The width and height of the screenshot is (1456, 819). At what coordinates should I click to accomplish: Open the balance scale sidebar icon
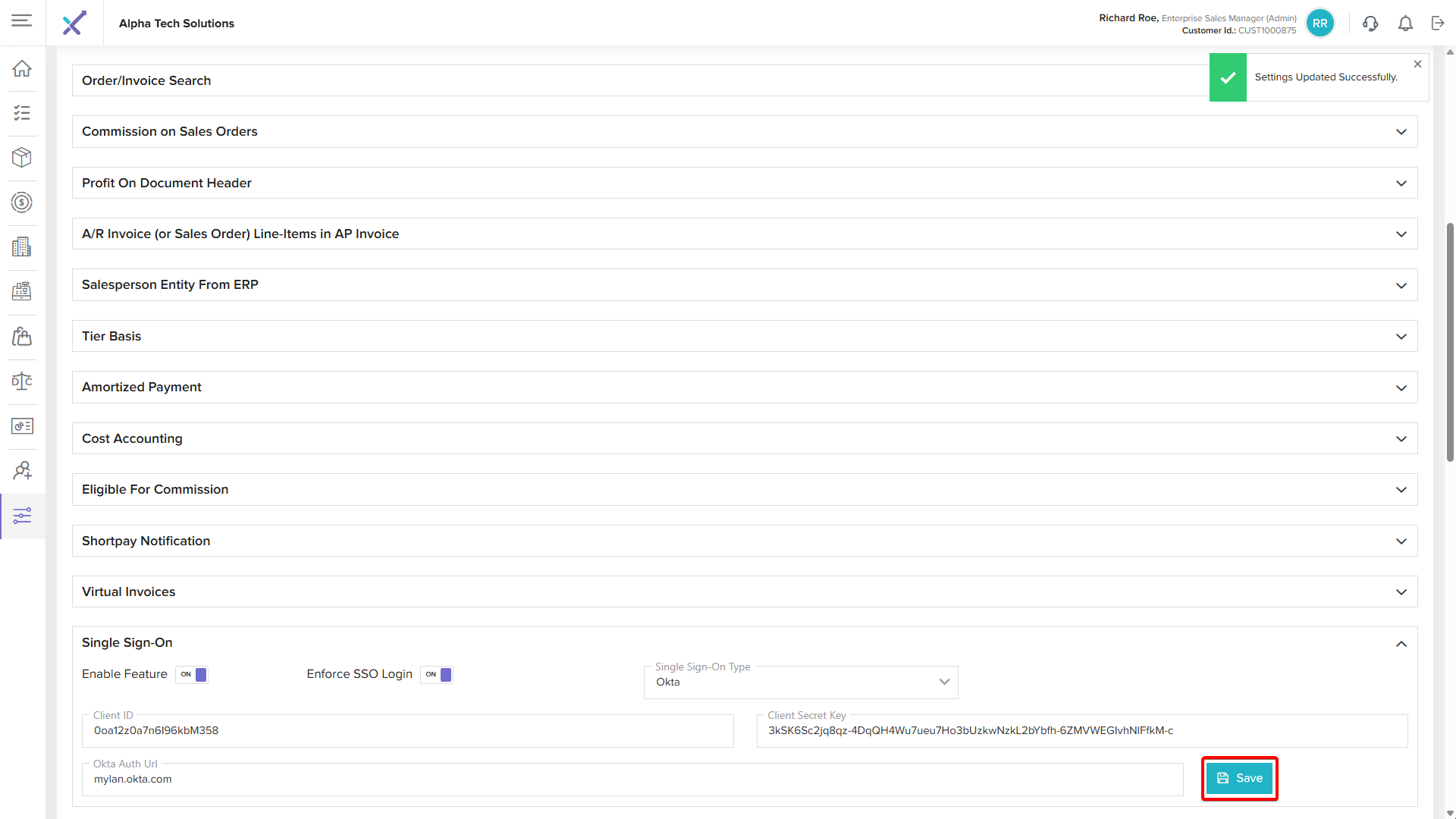[22, 381]
